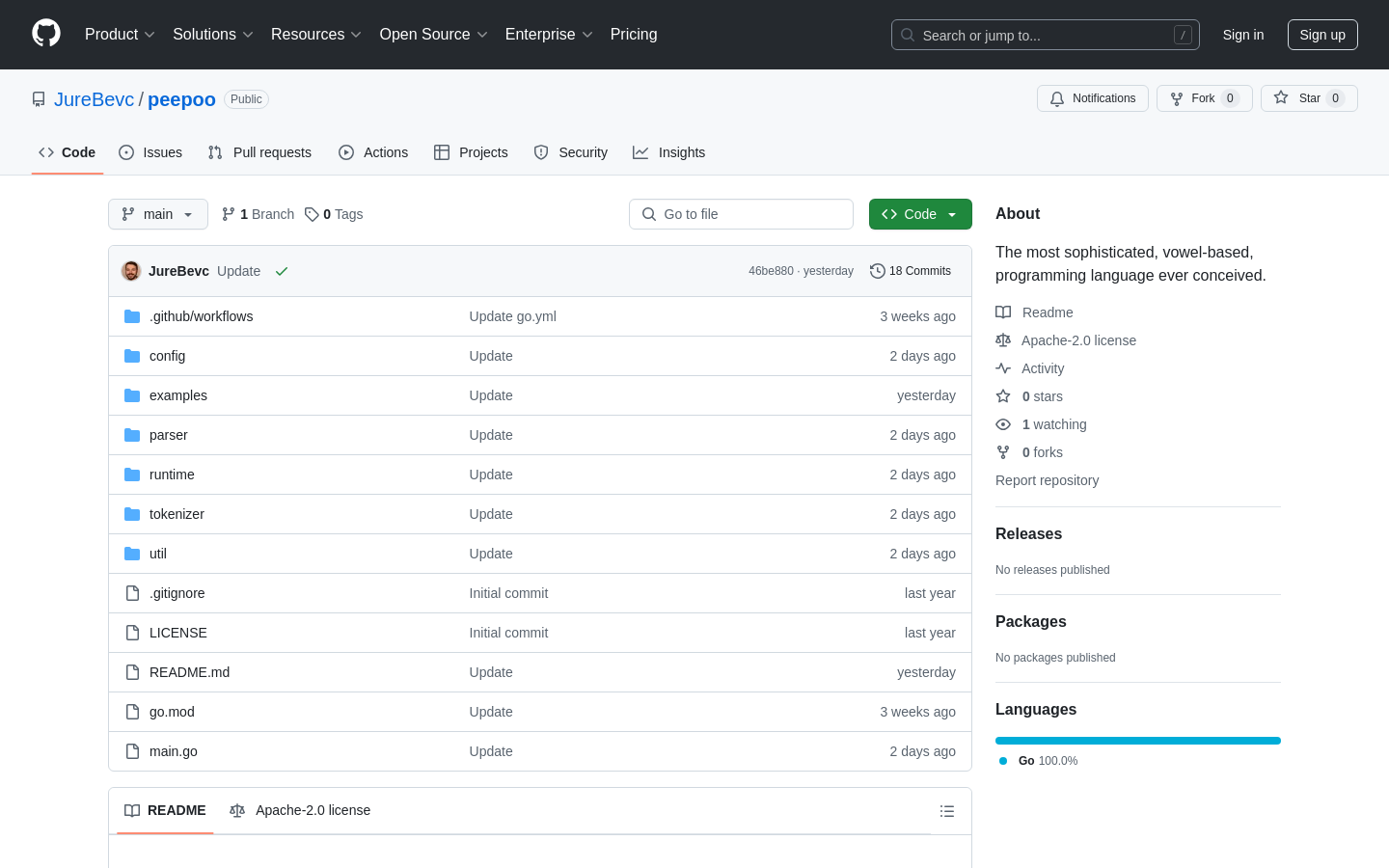Open the .gitignore file
This screenshot has height=868, width=1389.
pyautogui.click(x=177, y=593)
